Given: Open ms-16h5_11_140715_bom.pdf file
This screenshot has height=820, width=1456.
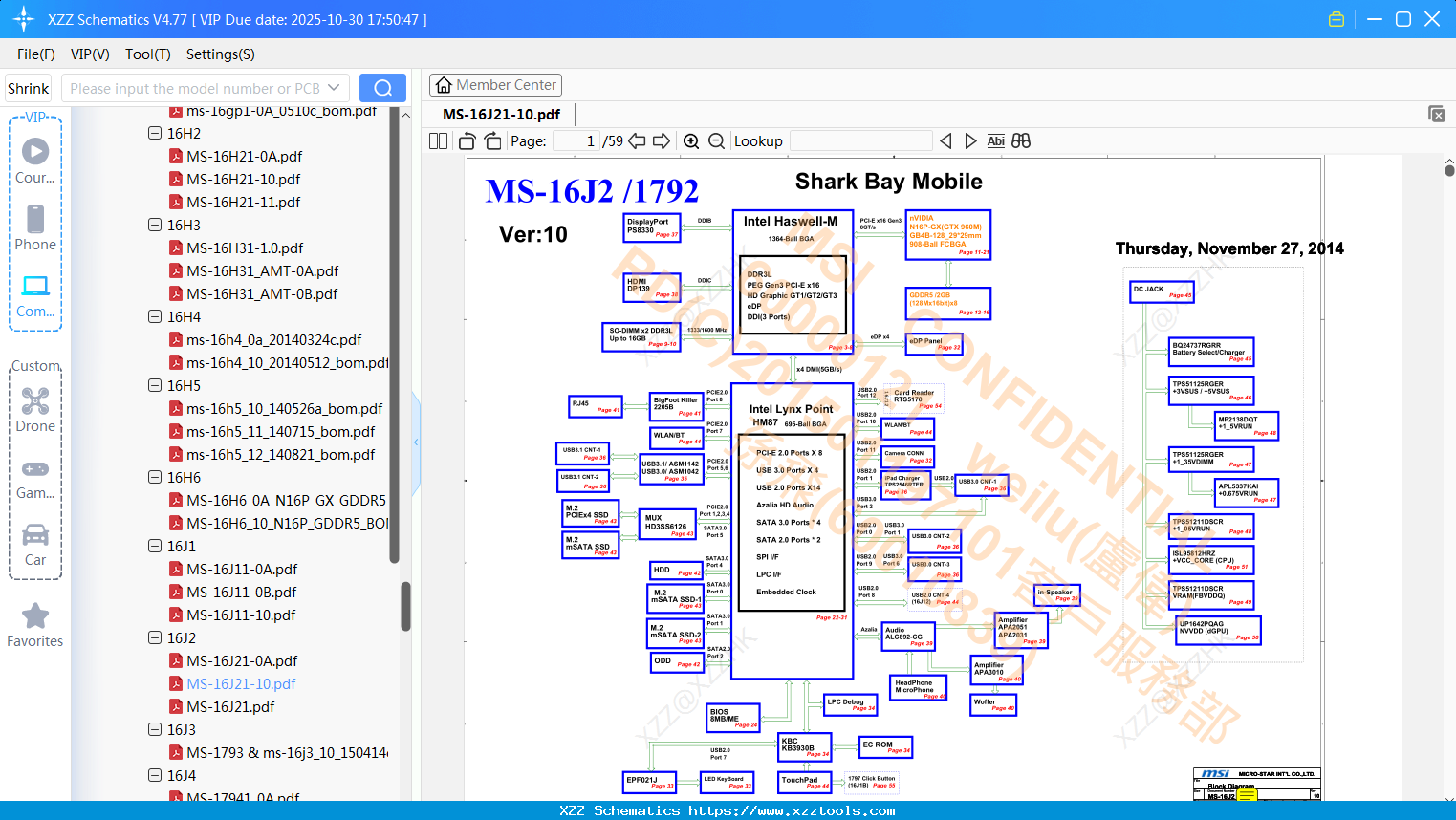Looking at the screenshot, I should [280, 431].
